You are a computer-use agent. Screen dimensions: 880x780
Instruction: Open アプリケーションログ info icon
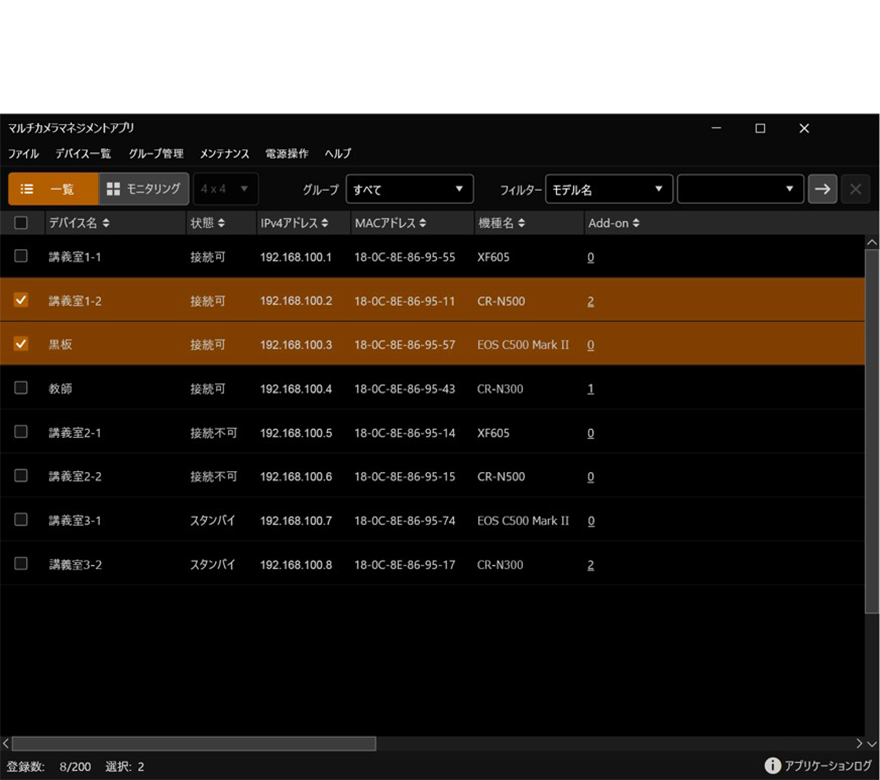point(772,766)
